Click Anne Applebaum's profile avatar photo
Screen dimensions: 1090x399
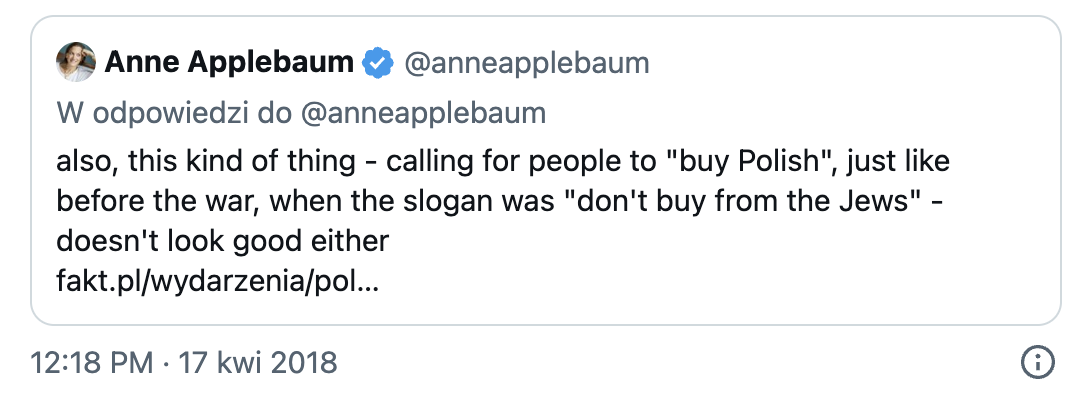pyautogui.click(x=76, y=62)
